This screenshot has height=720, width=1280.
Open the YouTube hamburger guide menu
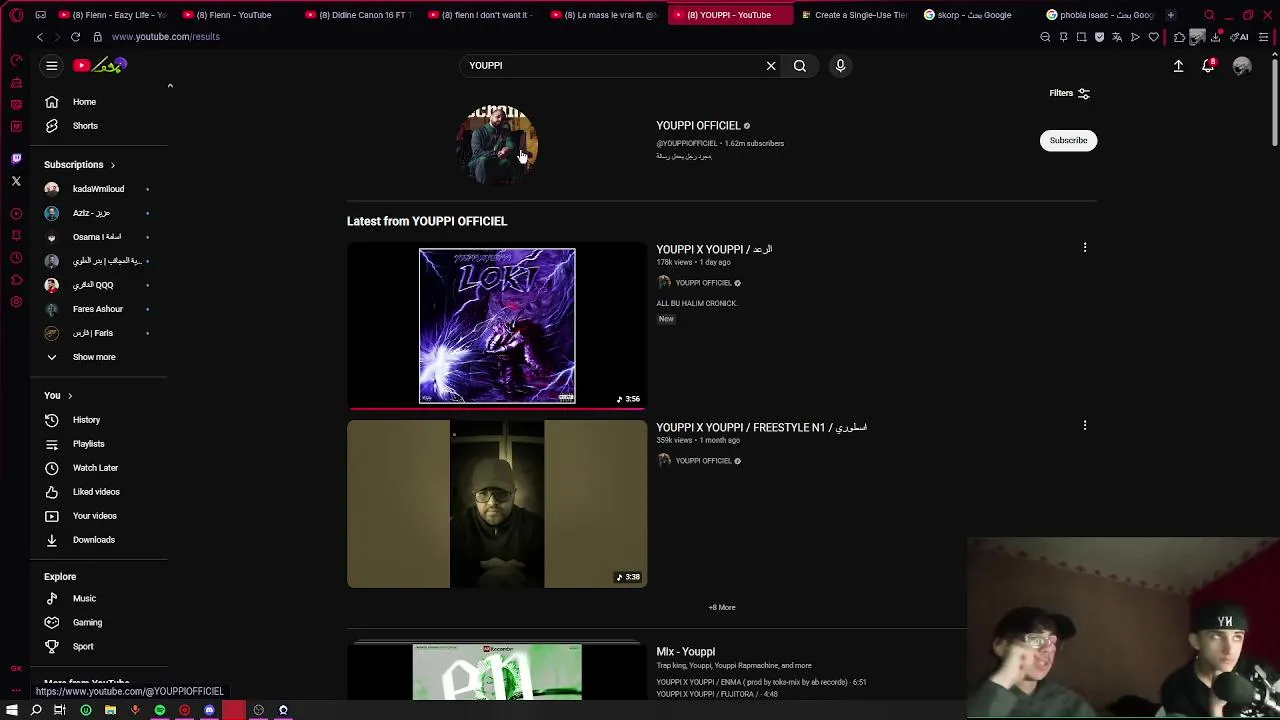51,66
